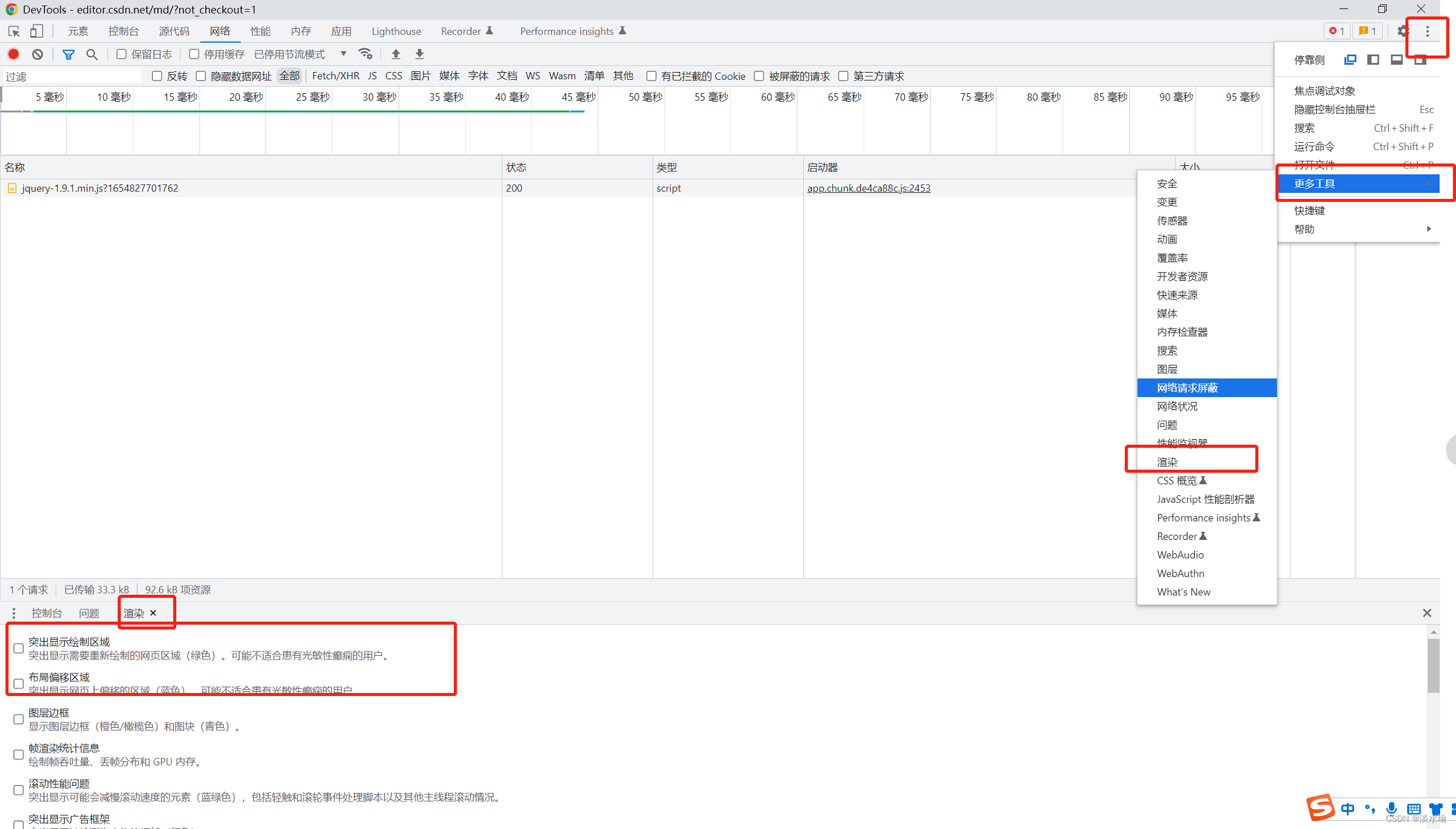1456x829 pixels.
Task: Enable 帧渲染统计信息 checkbox
Action: [x=18, y=755]
